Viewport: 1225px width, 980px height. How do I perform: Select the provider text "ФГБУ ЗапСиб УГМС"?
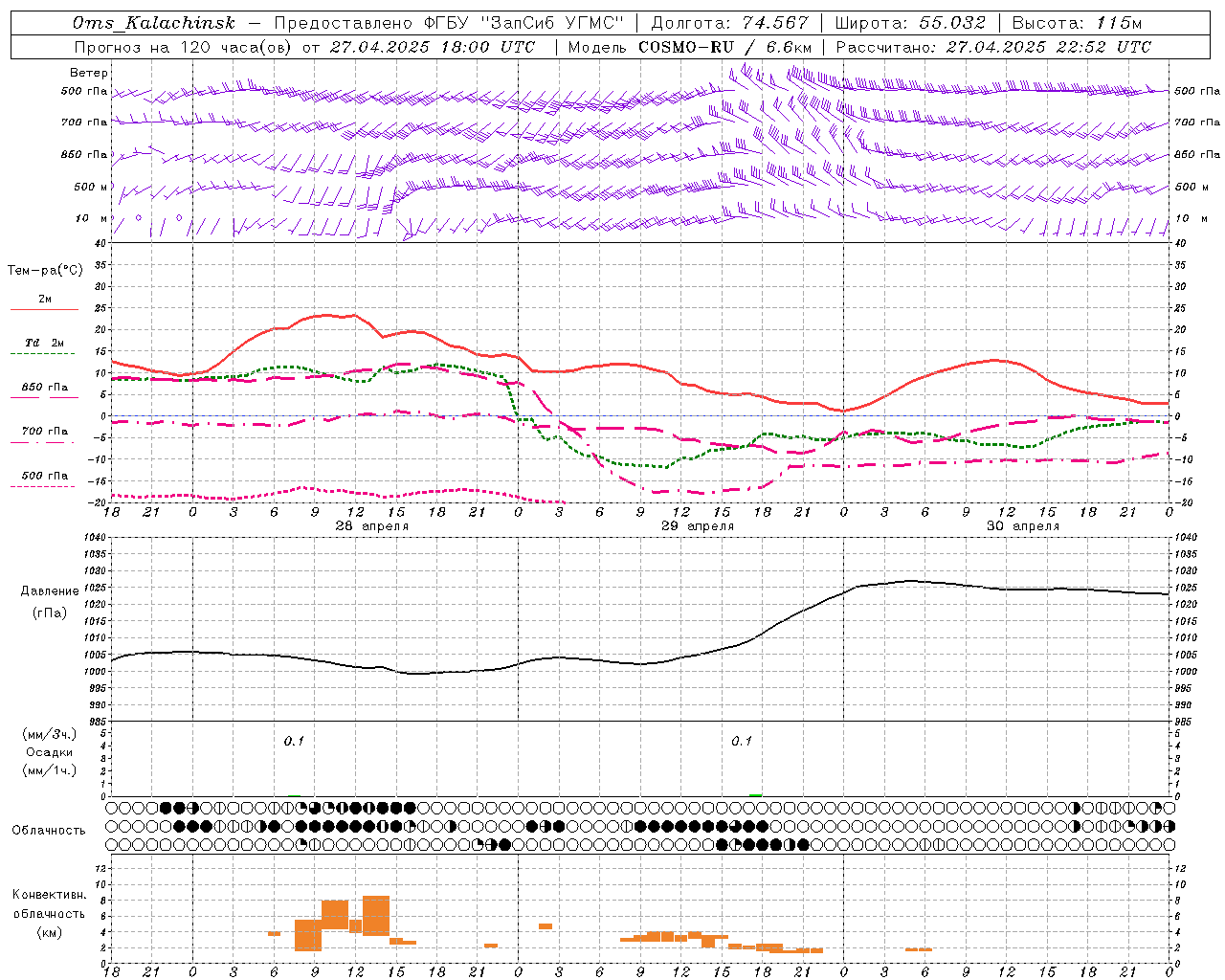click(523, 23)
